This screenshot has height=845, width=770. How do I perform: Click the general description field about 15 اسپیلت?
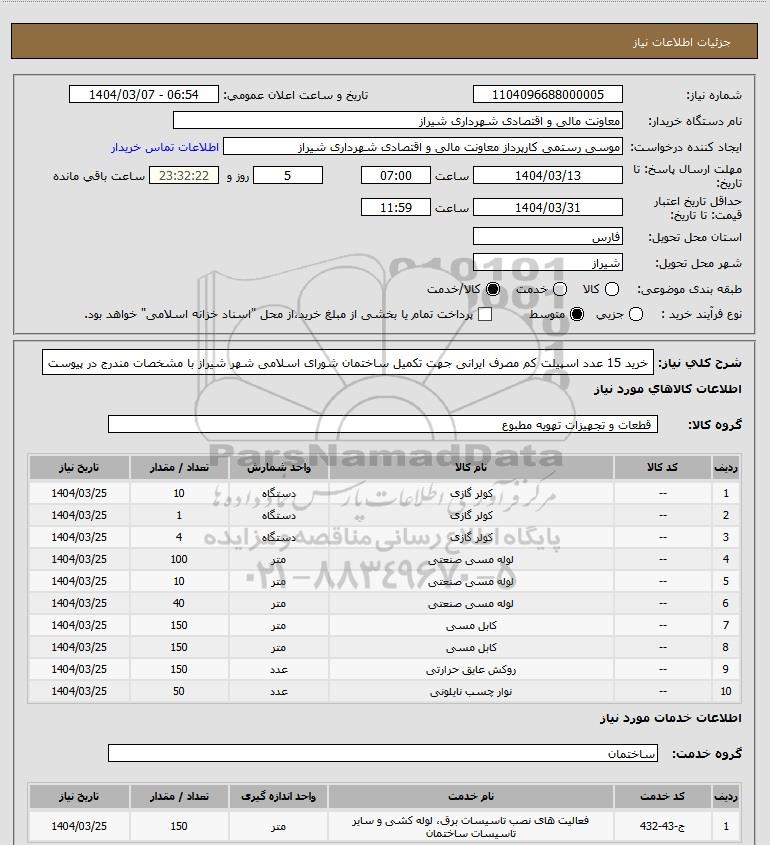pyautogui.click(x=348, y=363)
